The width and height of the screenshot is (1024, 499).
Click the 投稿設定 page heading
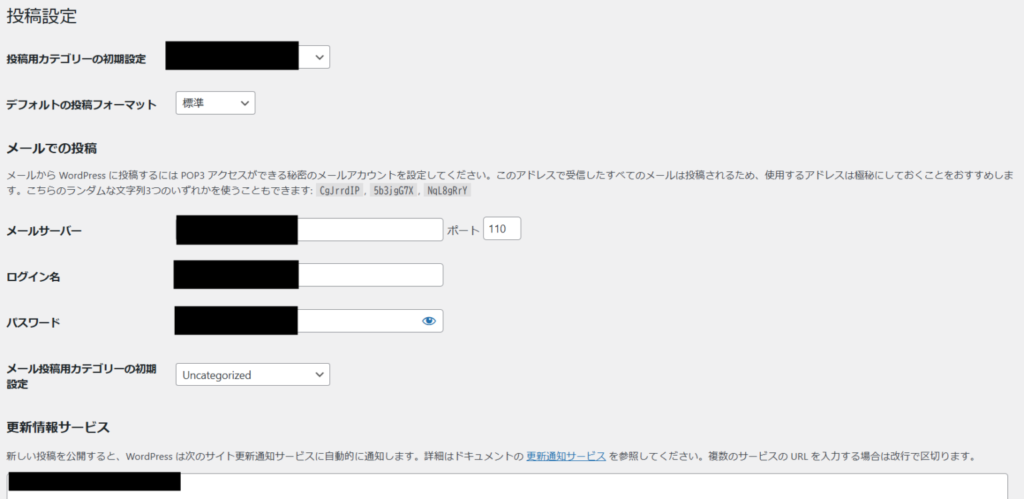(x=42, y=17)
